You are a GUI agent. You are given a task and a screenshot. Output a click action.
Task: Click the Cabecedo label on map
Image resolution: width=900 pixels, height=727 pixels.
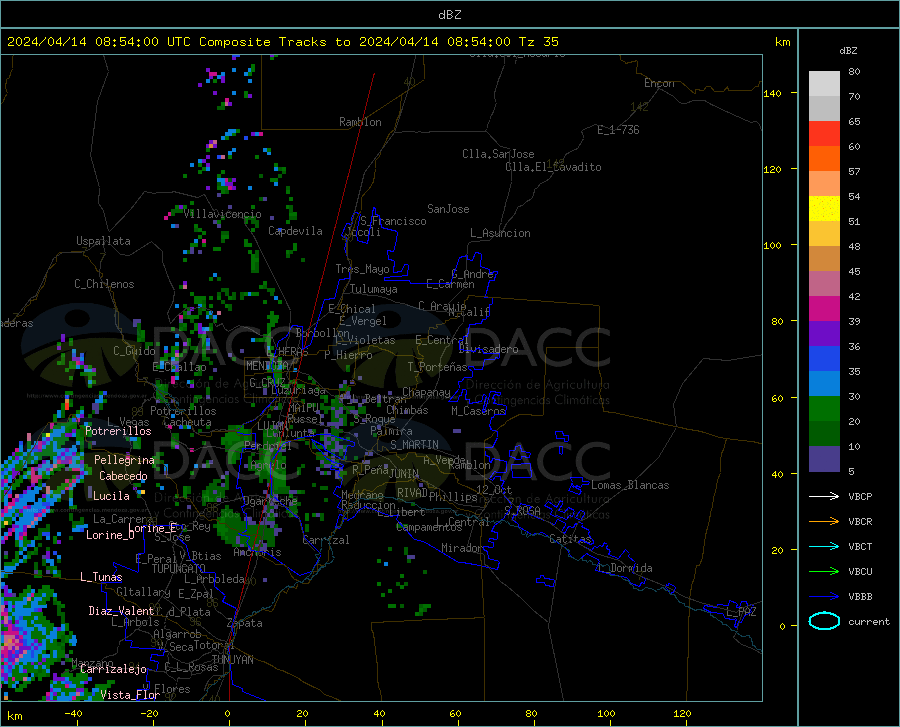(123, 476)
